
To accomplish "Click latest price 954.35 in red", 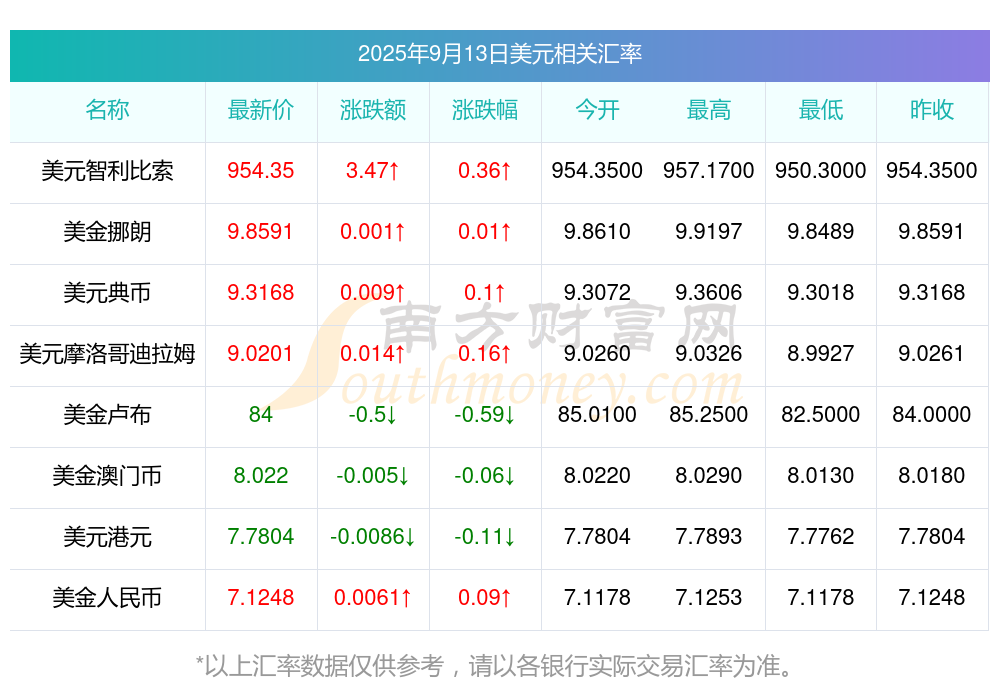I will click(261, 170).
